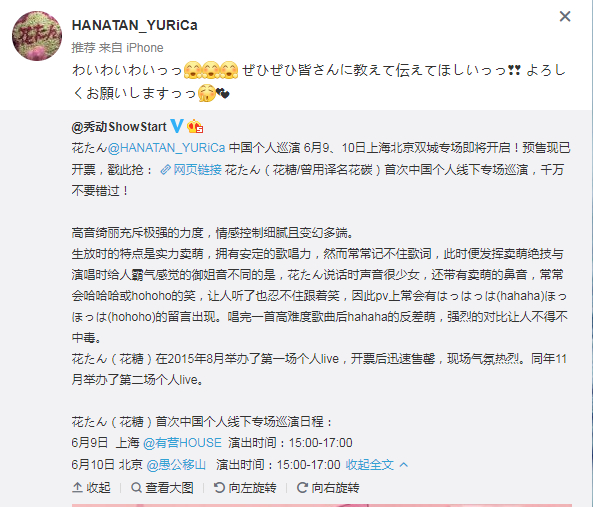Open the @HANATAN_YURiCa mention link
Screen dimensions: 593x507
[x=166, y=148]
